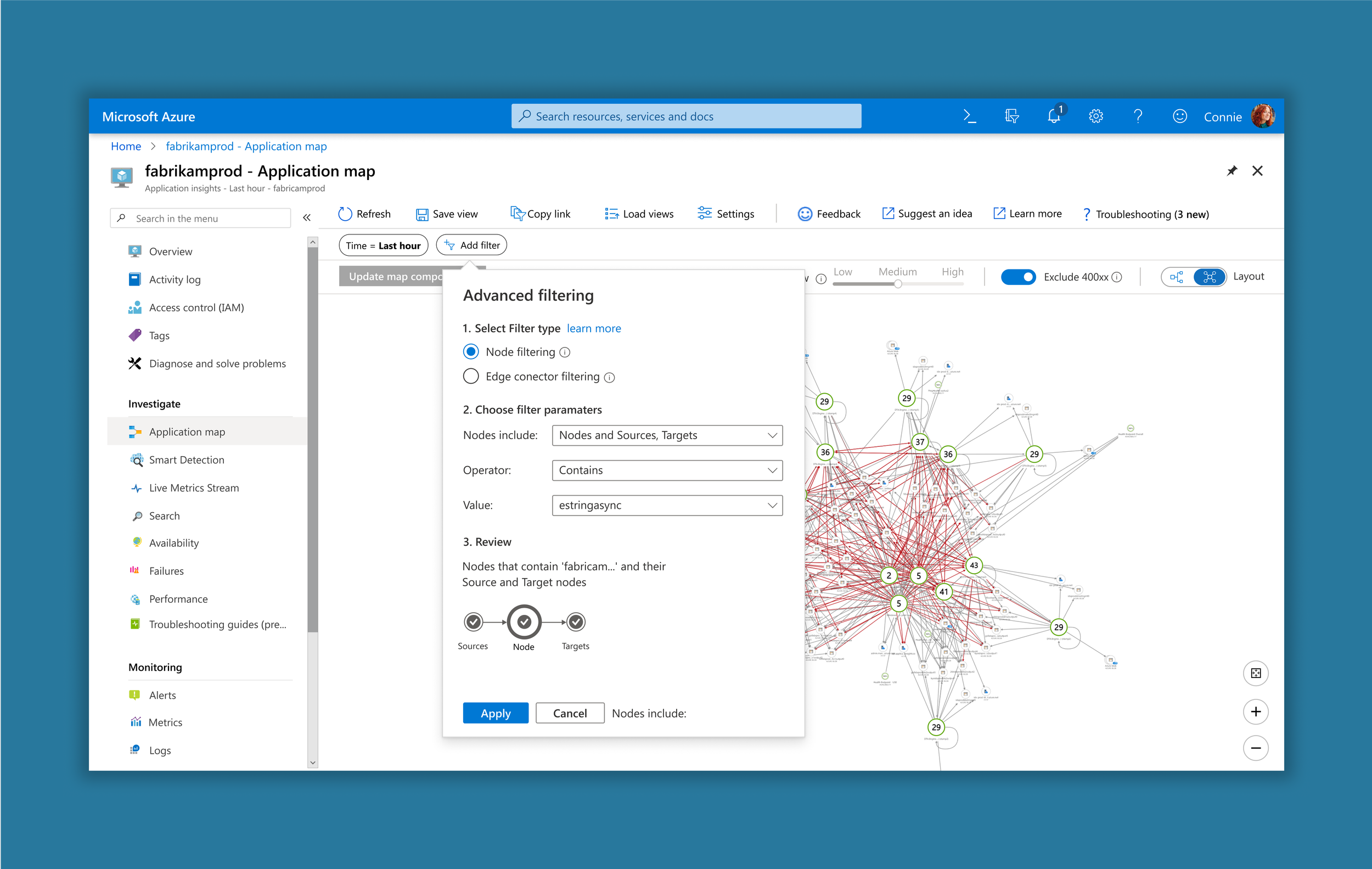Go to Failures in the sidebar
The height and width of the screenshot is (869, 1372).
point(166,571)
